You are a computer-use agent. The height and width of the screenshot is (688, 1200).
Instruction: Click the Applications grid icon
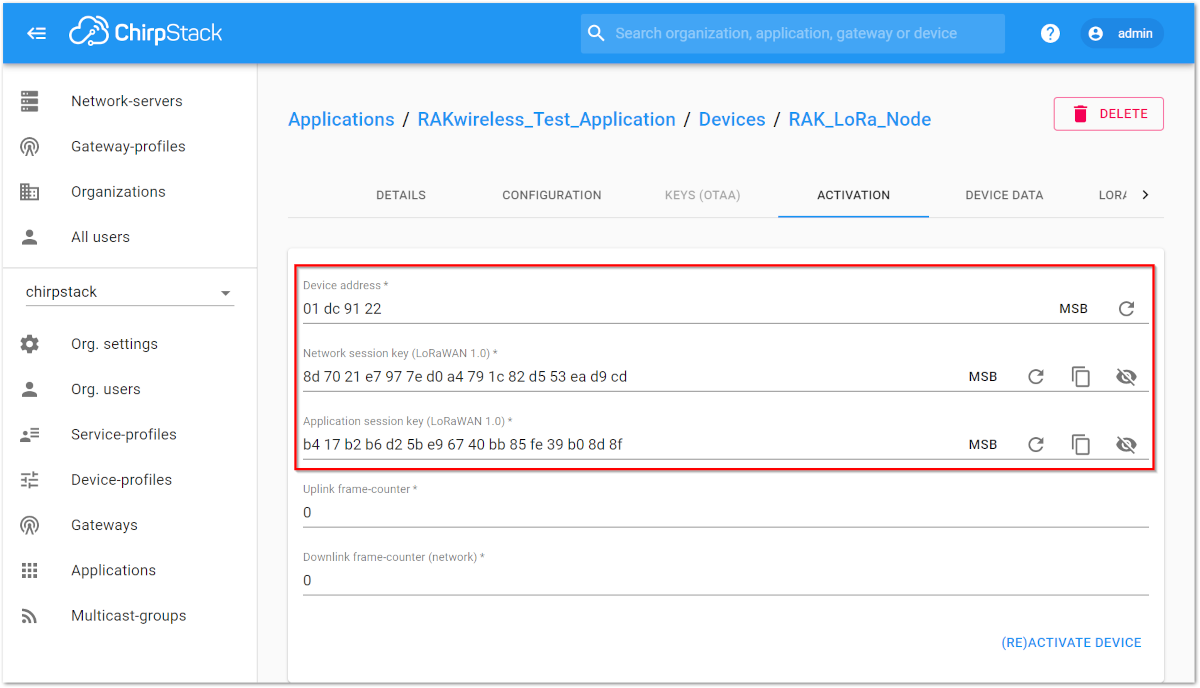[29, 570]
